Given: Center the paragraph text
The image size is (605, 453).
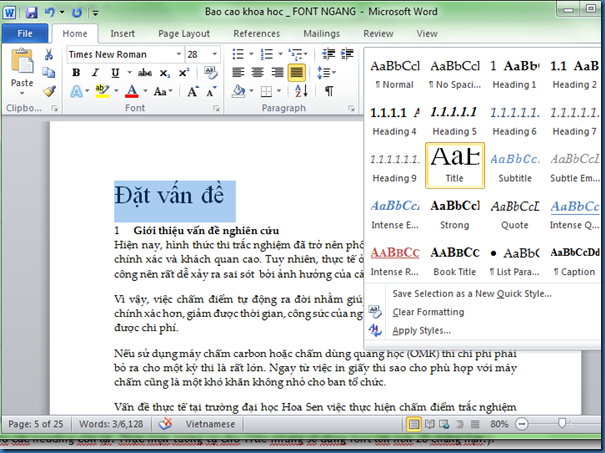Looking at the screenshot, I should coord(257,73).
